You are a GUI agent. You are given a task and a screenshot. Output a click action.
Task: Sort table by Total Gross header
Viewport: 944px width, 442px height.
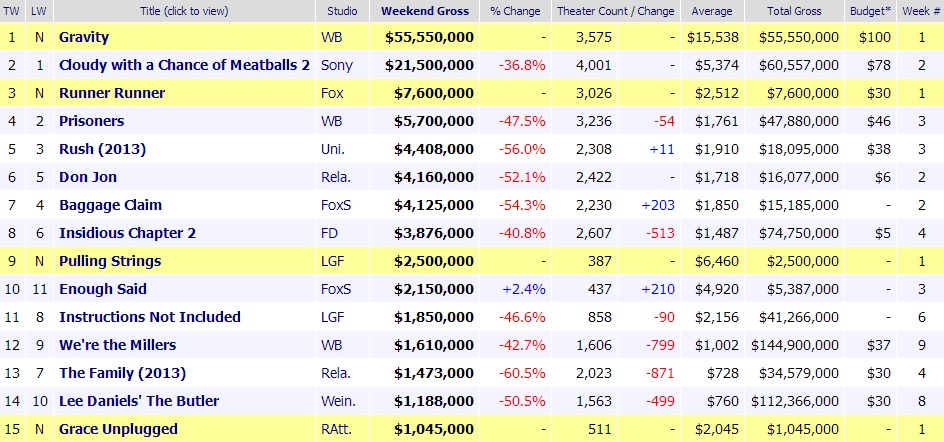click(795, 11)
